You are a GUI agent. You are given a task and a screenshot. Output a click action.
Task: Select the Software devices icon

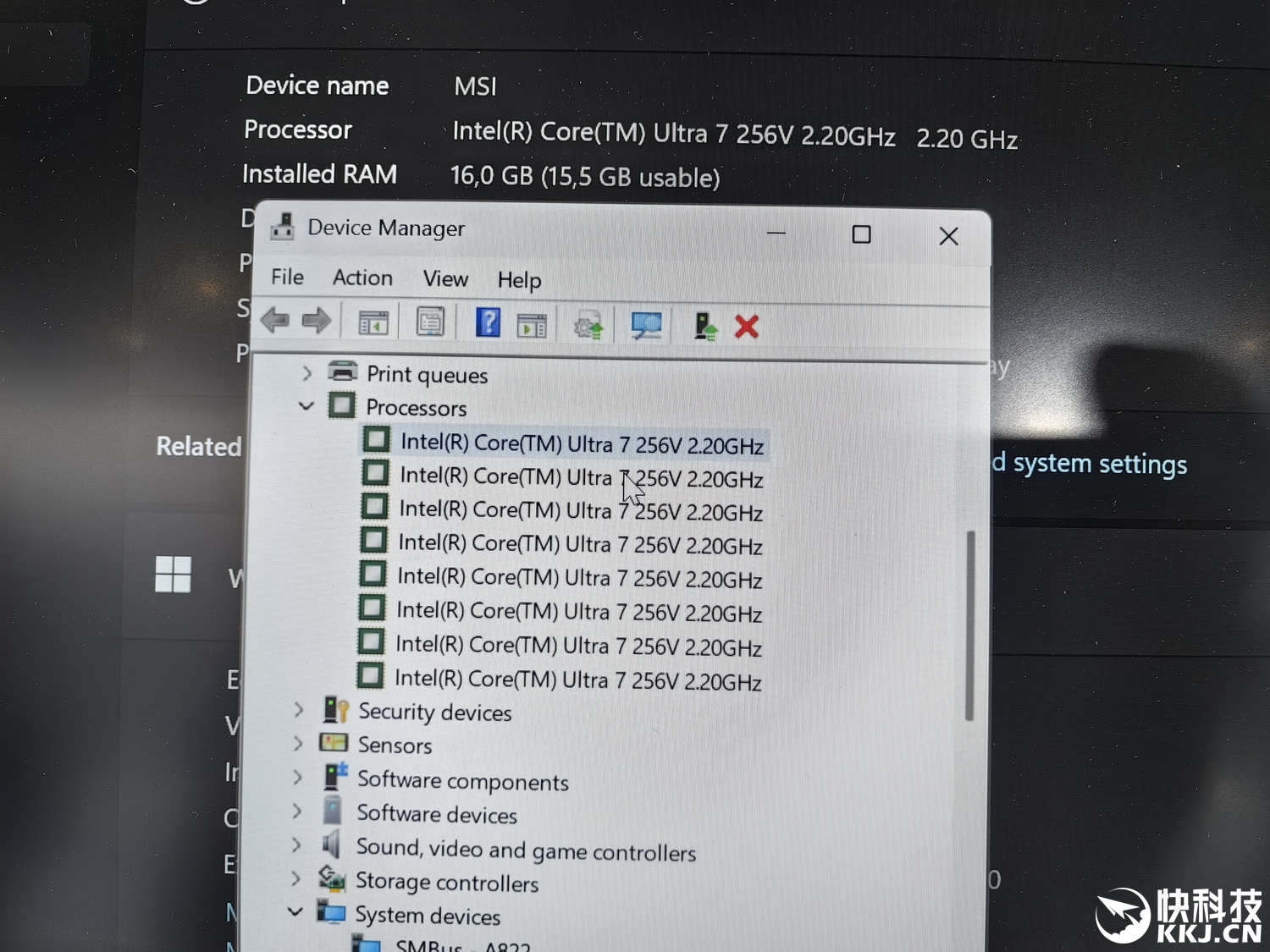[x=333, y=810]
